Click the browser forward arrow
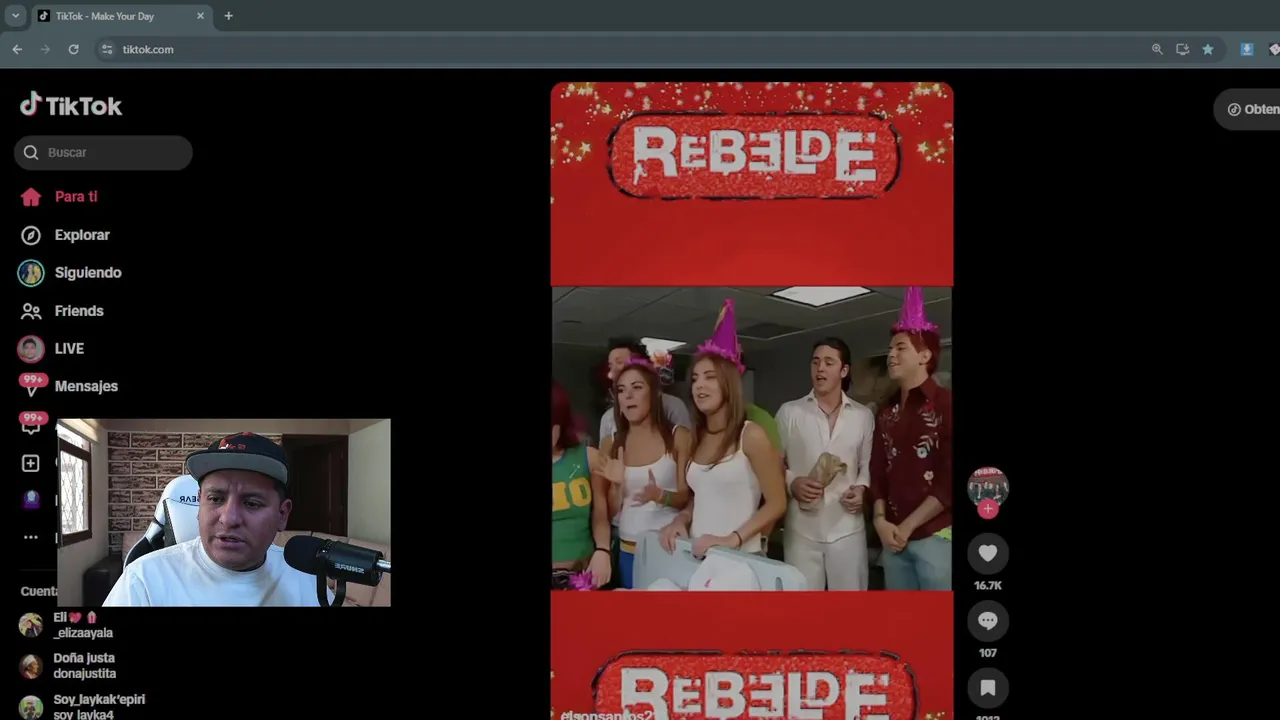The height and width of the screenshot is (720, 1280). tap(45, 49)
